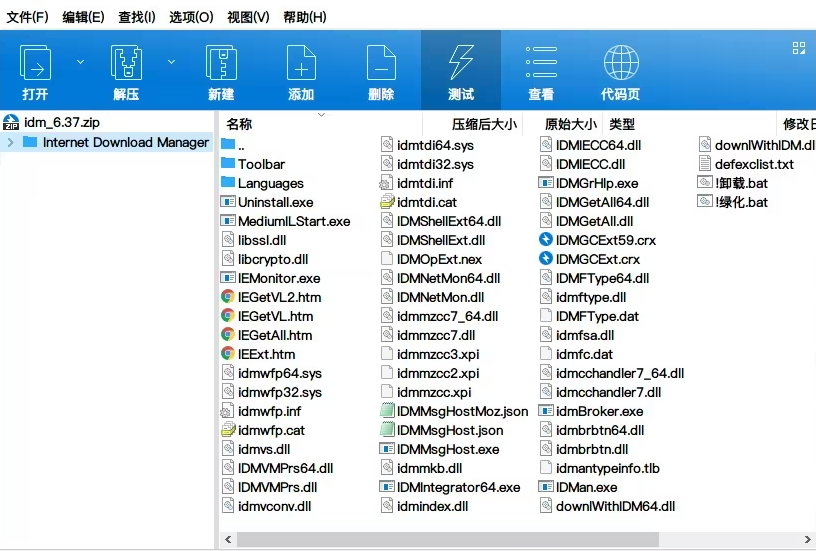Viewport: 816px width, 551px height.
Task: Select the file idmvconv.dll
Action: 274,506
